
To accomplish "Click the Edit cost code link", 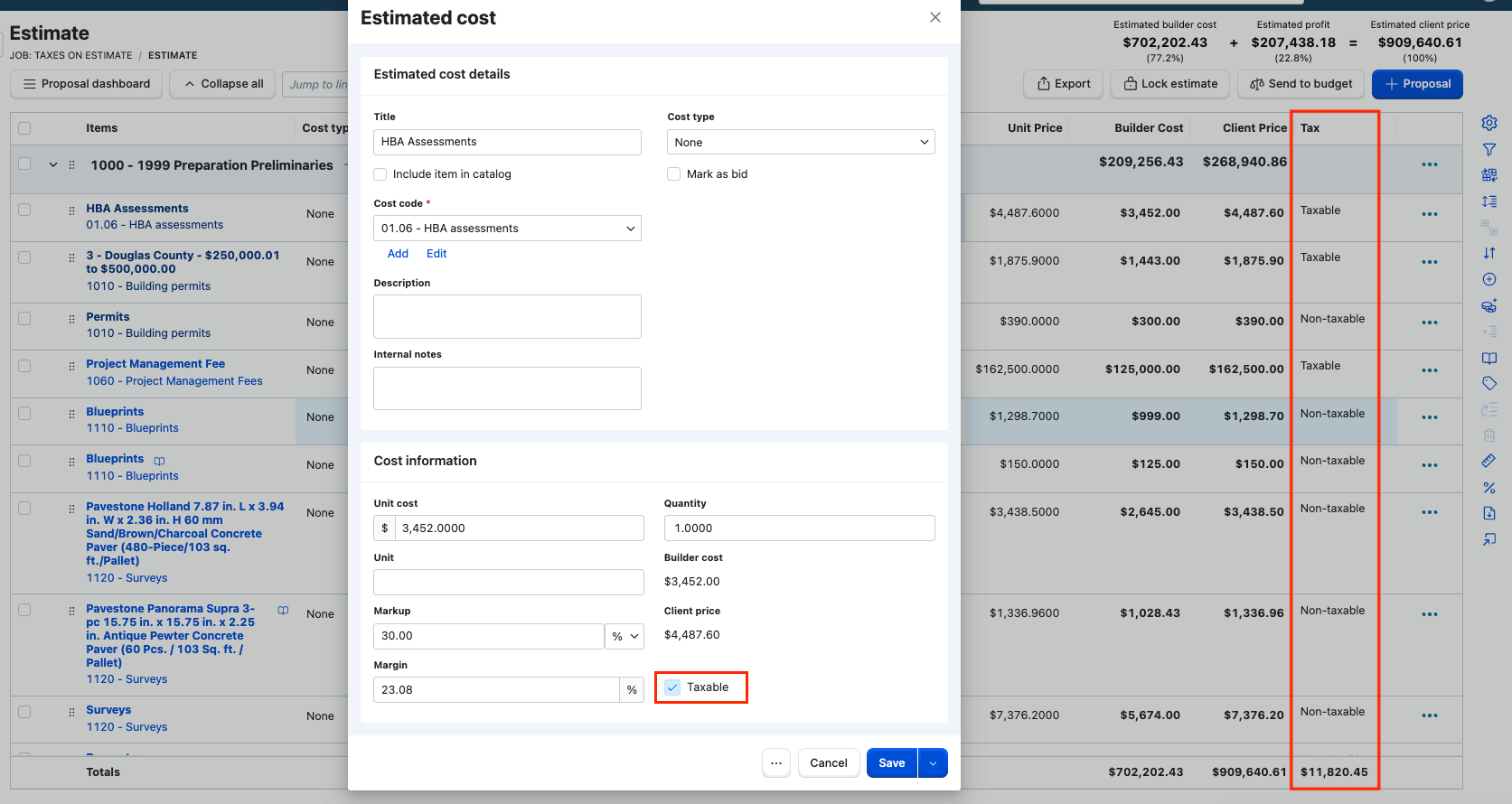I will pos(437,254).
